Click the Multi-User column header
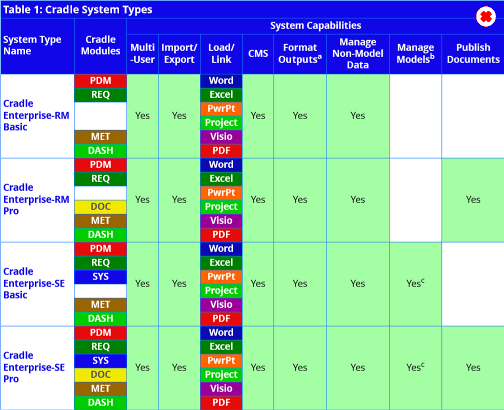This screenshot has height=410, width=504. click(142, 53)
